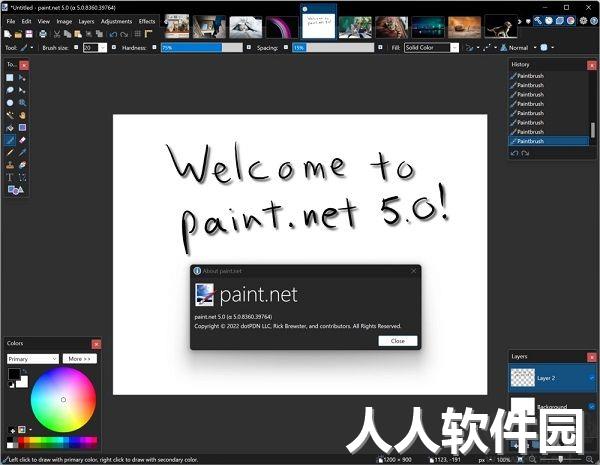Select the Paint Bucket tool
The height and width of the screenshot is (465, 600).
click(10, 128)
